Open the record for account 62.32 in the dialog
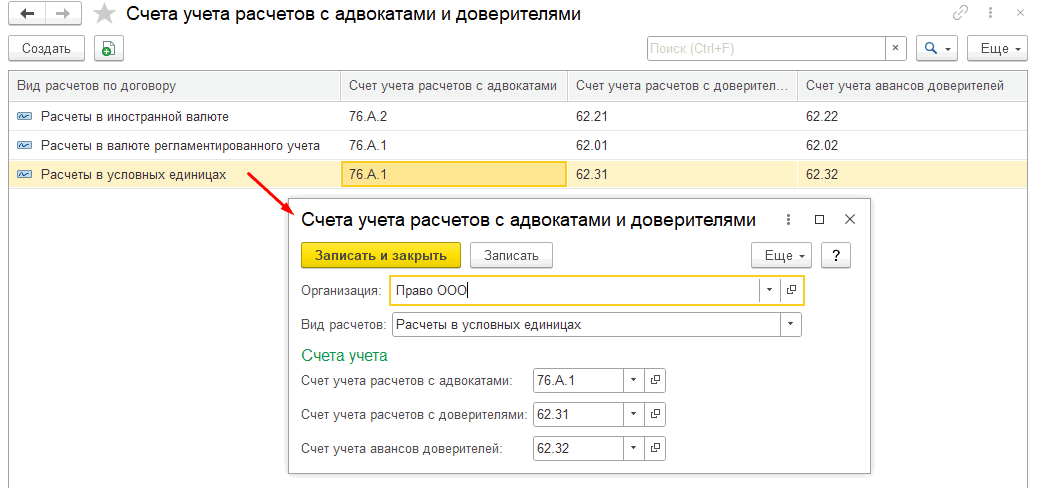 pos(656,447)
